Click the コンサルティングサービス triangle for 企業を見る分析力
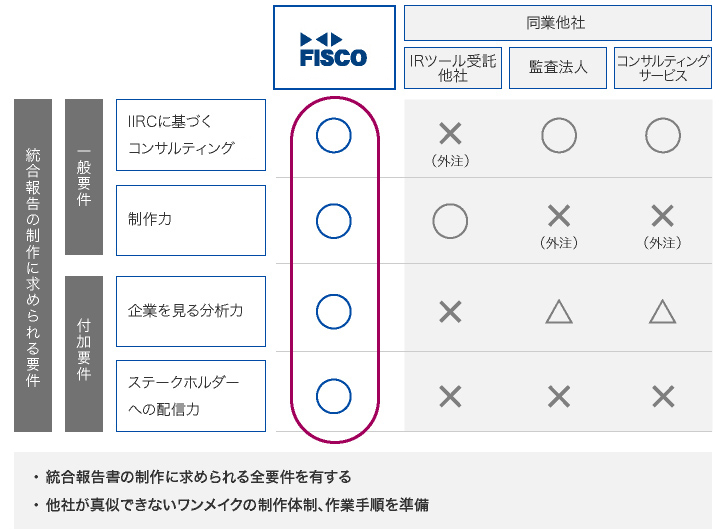 coord(663,312)
